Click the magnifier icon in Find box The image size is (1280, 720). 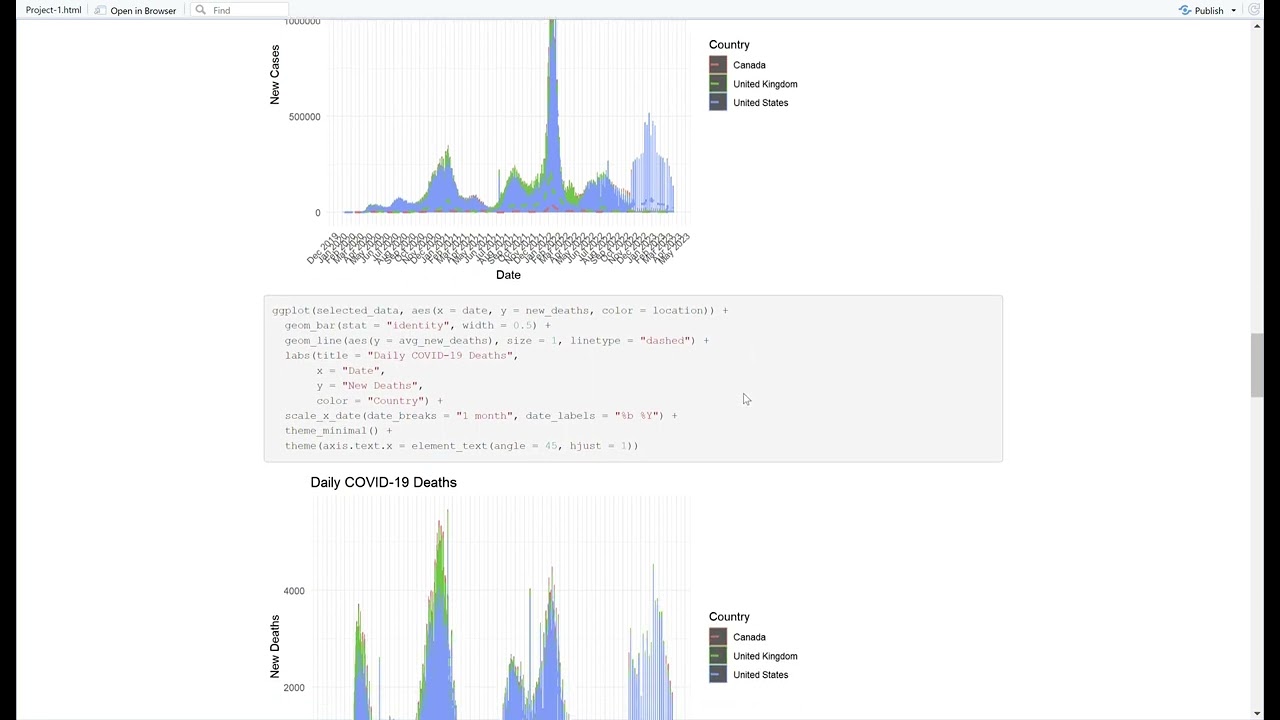tap(200, 10)
